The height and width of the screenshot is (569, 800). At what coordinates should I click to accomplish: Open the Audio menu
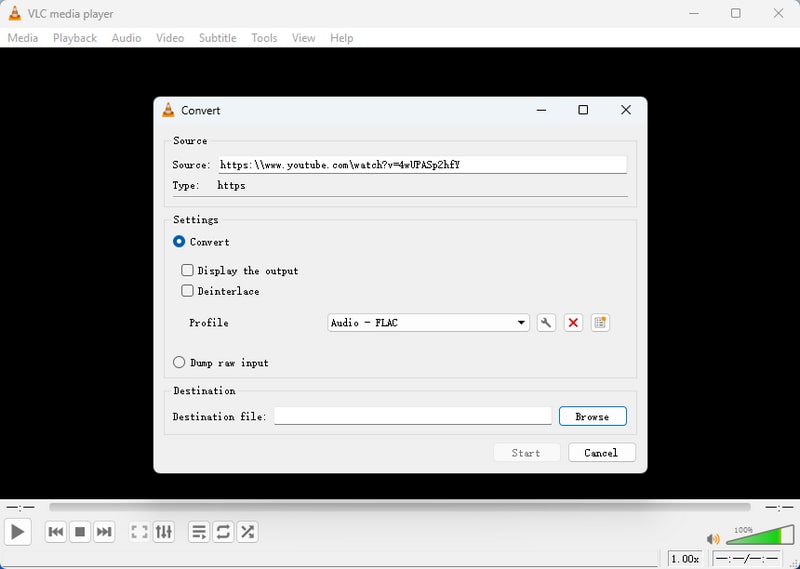(x=127, y=38)
